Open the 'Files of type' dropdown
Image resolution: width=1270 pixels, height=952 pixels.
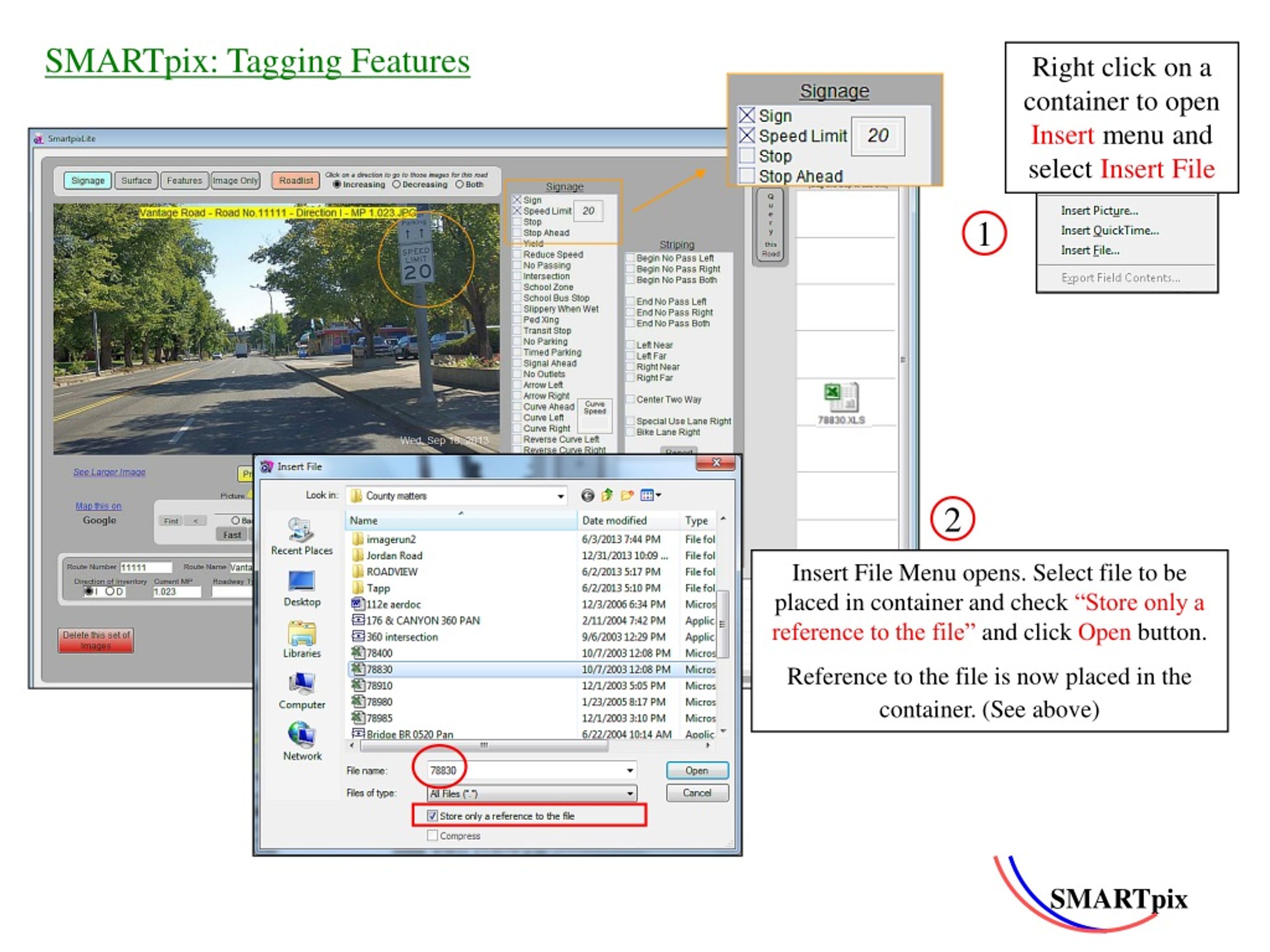630,794
